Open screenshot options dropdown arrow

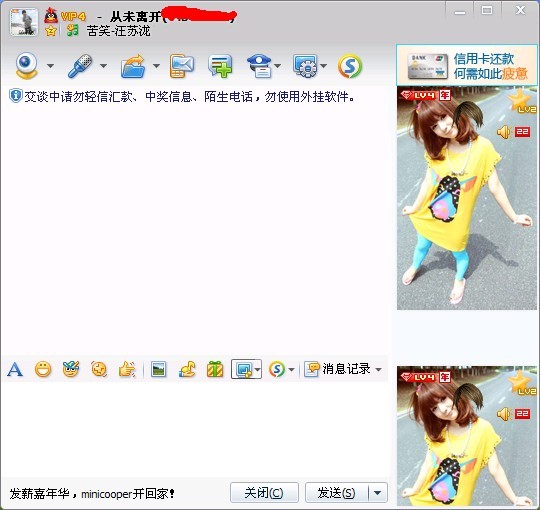258,370
